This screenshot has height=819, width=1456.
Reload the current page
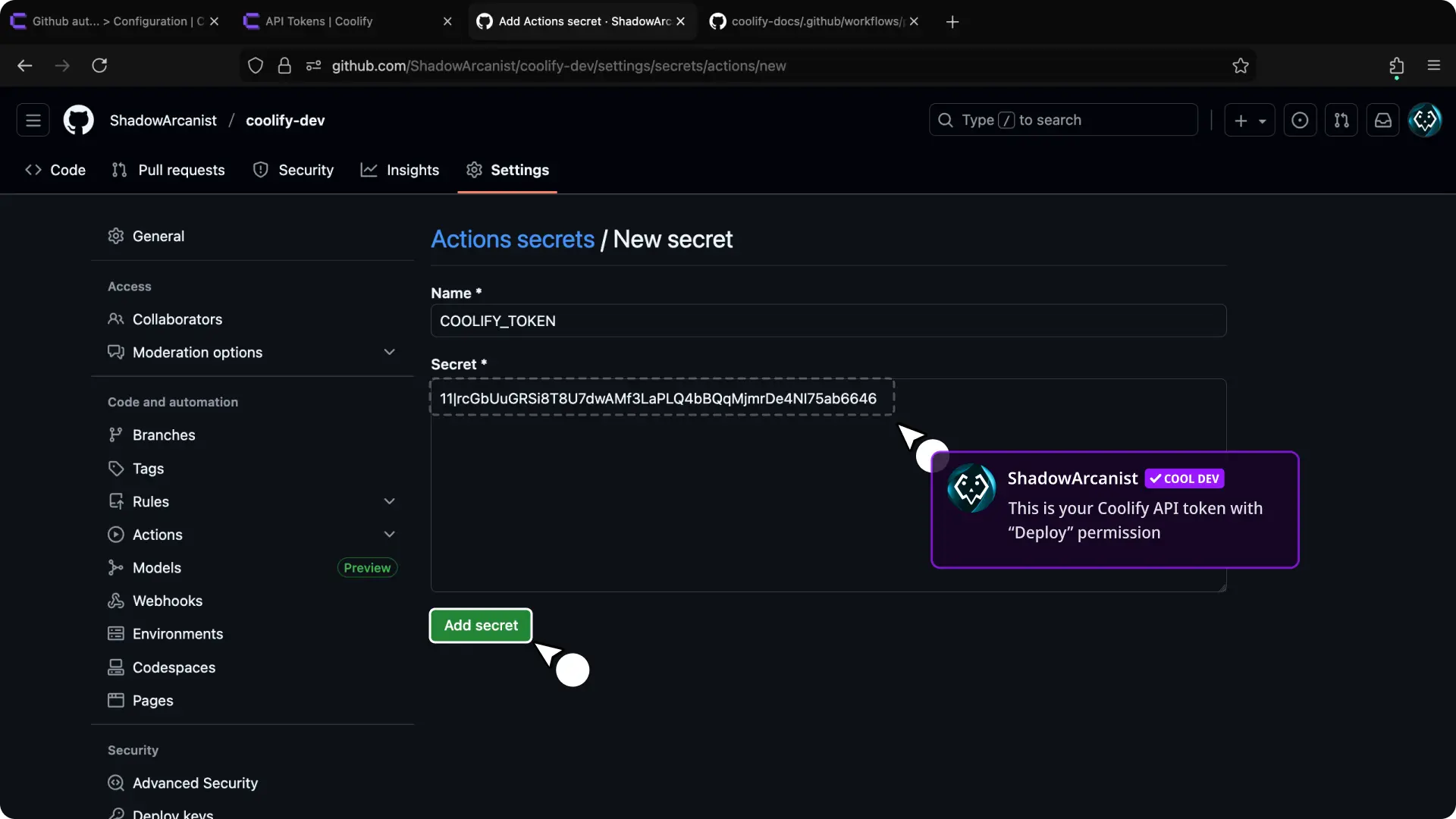[99, 66]
